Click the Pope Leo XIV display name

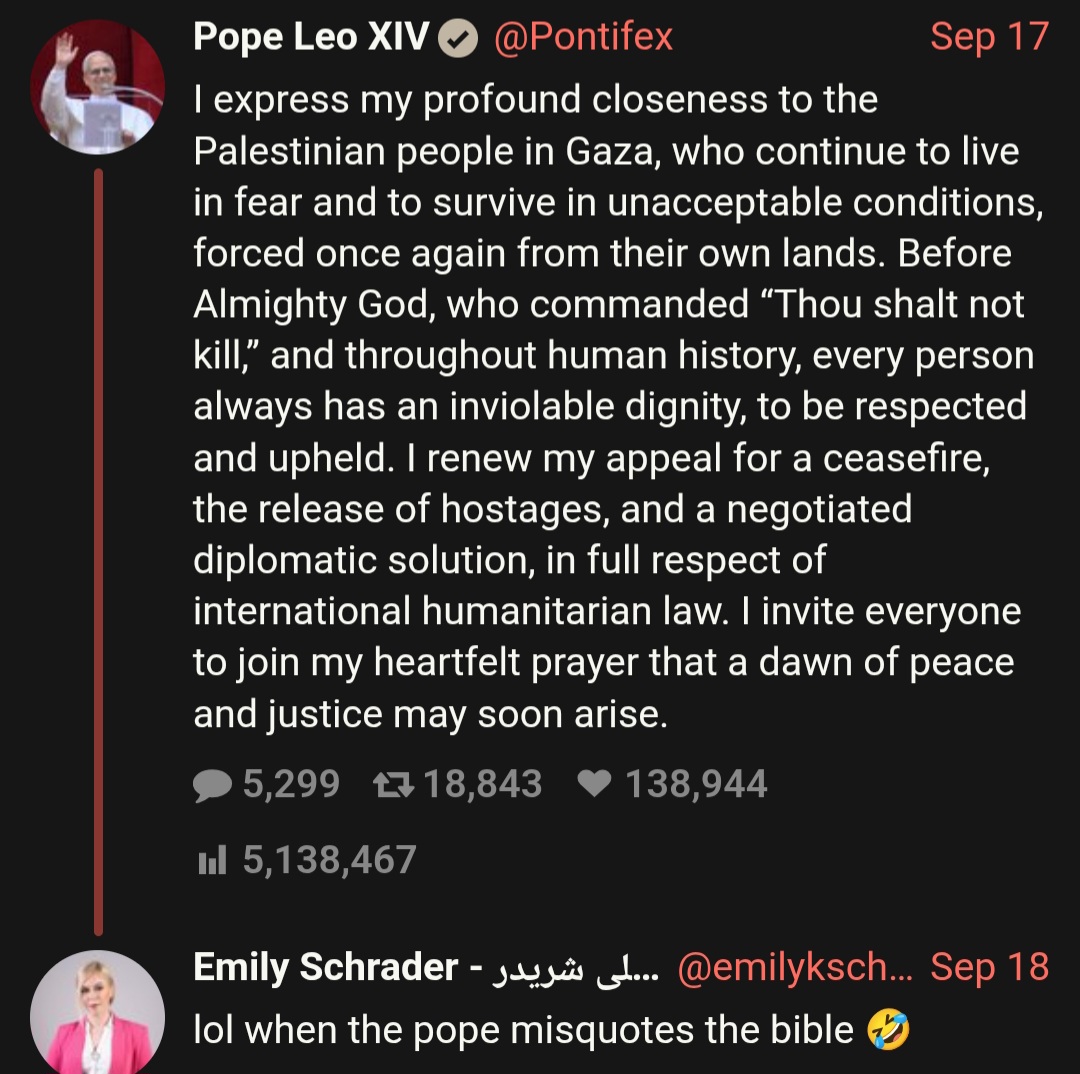[x=311, y=36]
